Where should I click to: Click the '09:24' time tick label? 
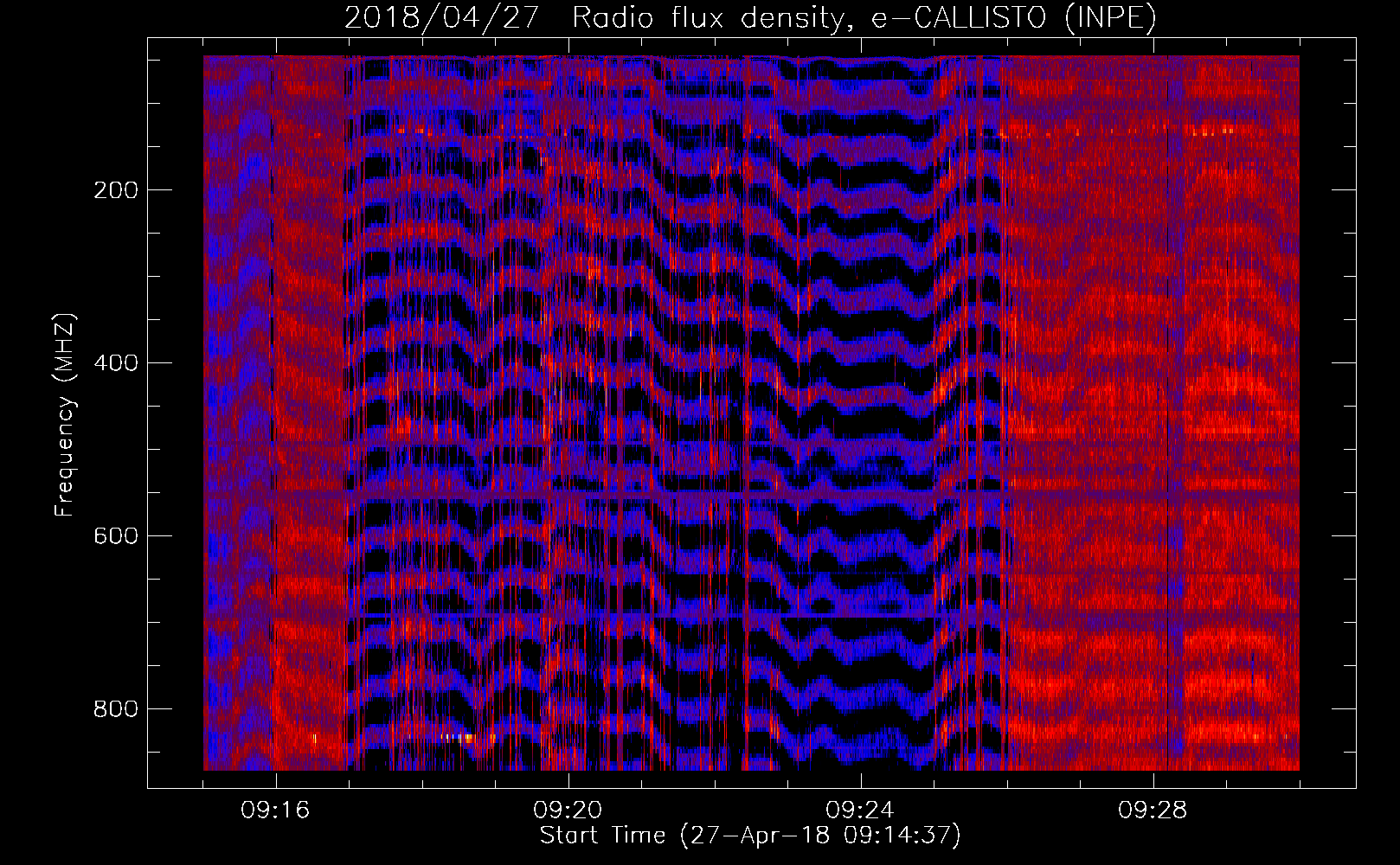[x=860, y=811]
